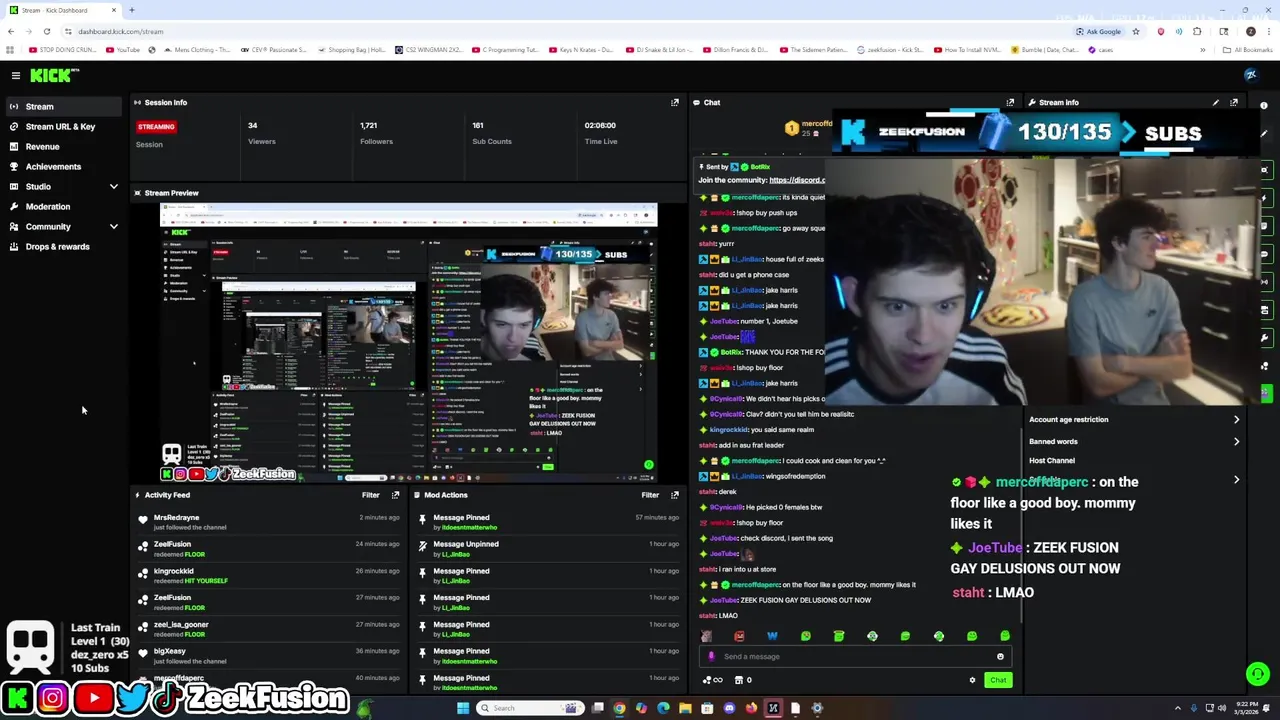The height and width of the screenshot is (720, 1280).
Task: Open zeekfusion Kick bookmark
Action: (890, 50)
